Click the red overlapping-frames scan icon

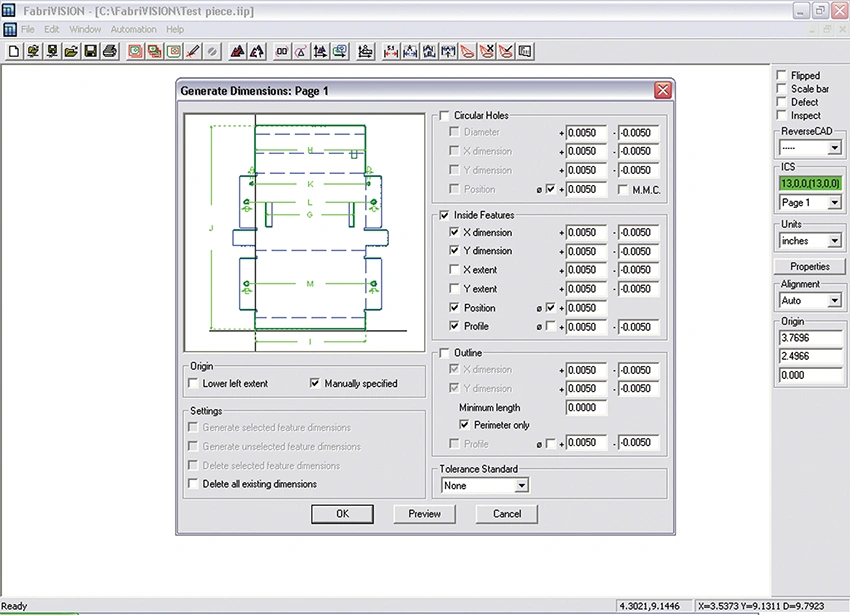pyautogui.click(x=154, y=52)
